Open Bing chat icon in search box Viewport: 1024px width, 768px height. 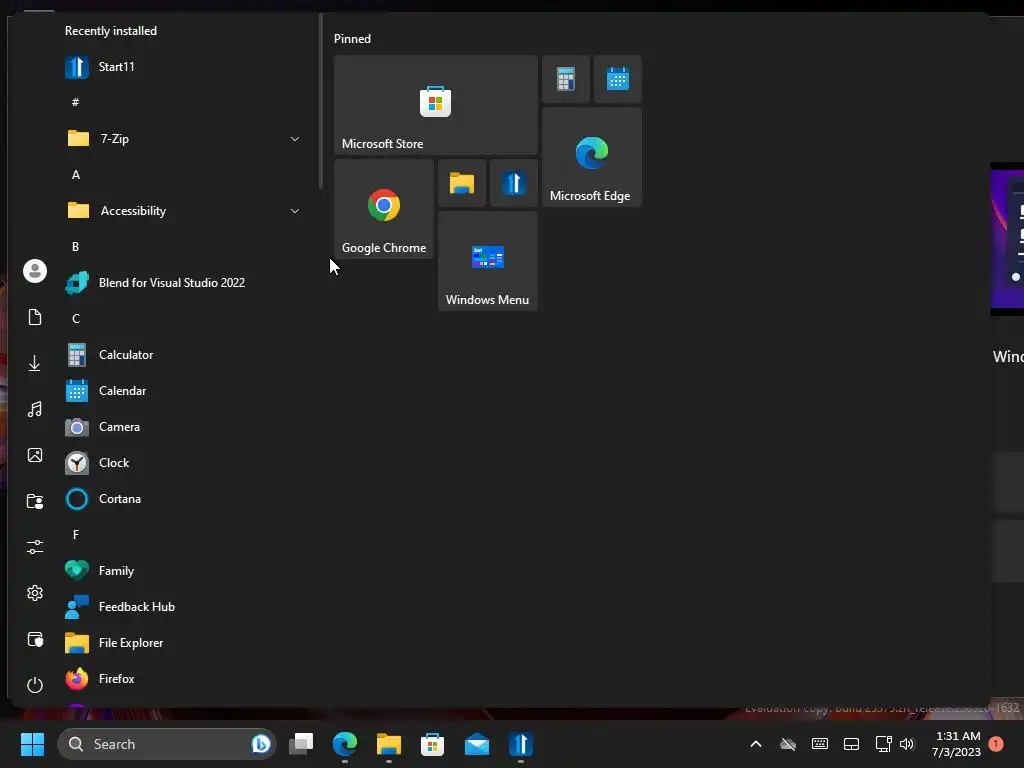coord(261,744)
